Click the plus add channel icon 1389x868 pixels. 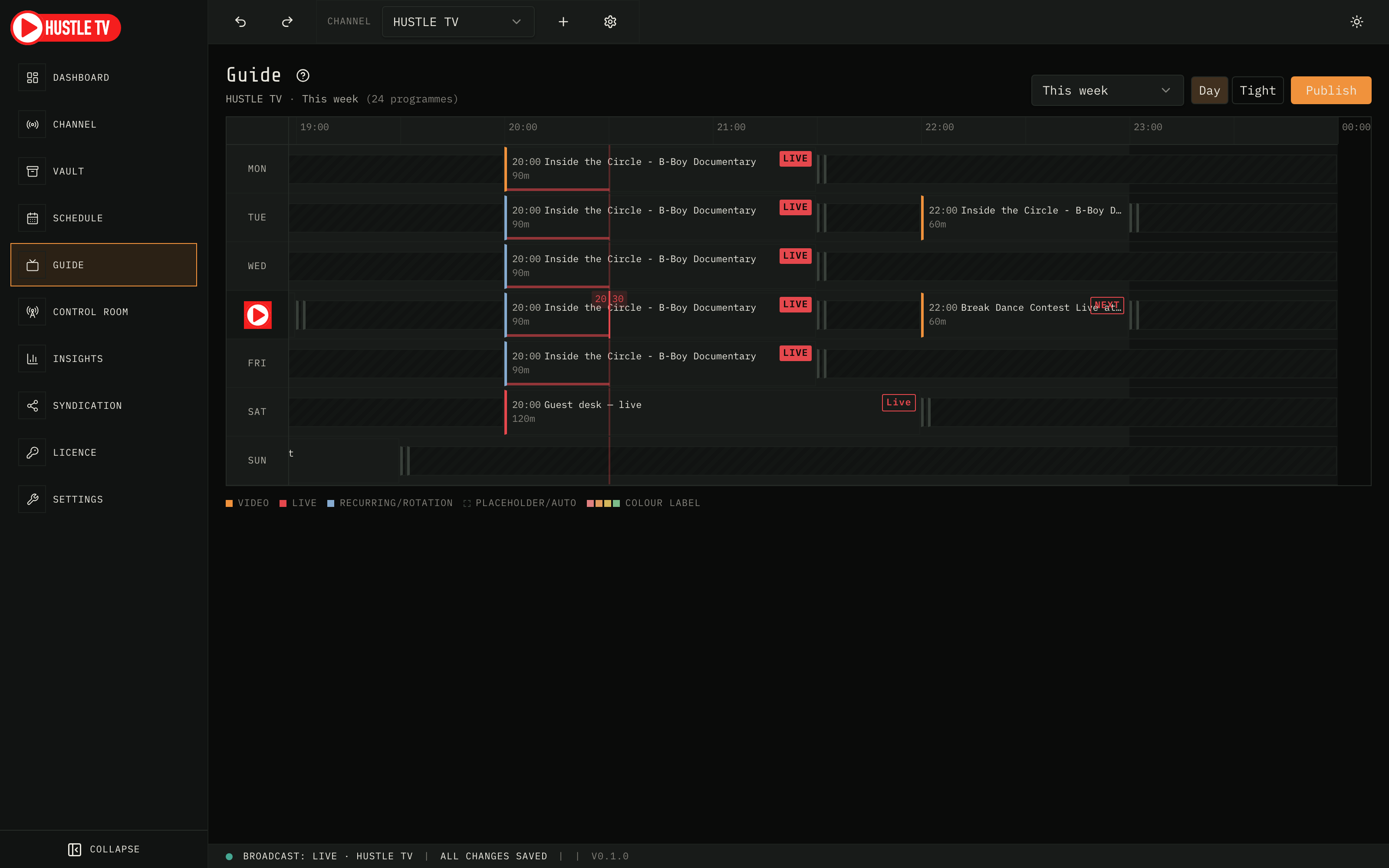563,22
